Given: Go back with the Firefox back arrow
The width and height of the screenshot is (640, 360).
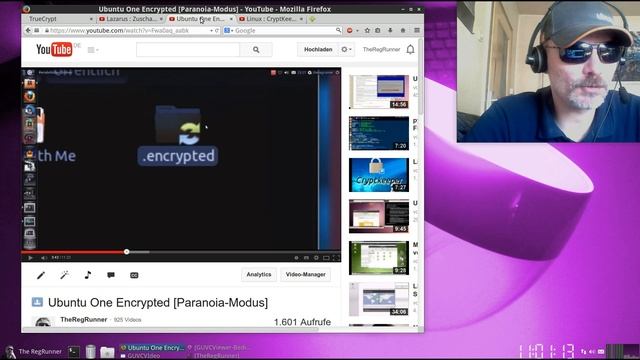Looking at the screenshot, I should [28, 30].
